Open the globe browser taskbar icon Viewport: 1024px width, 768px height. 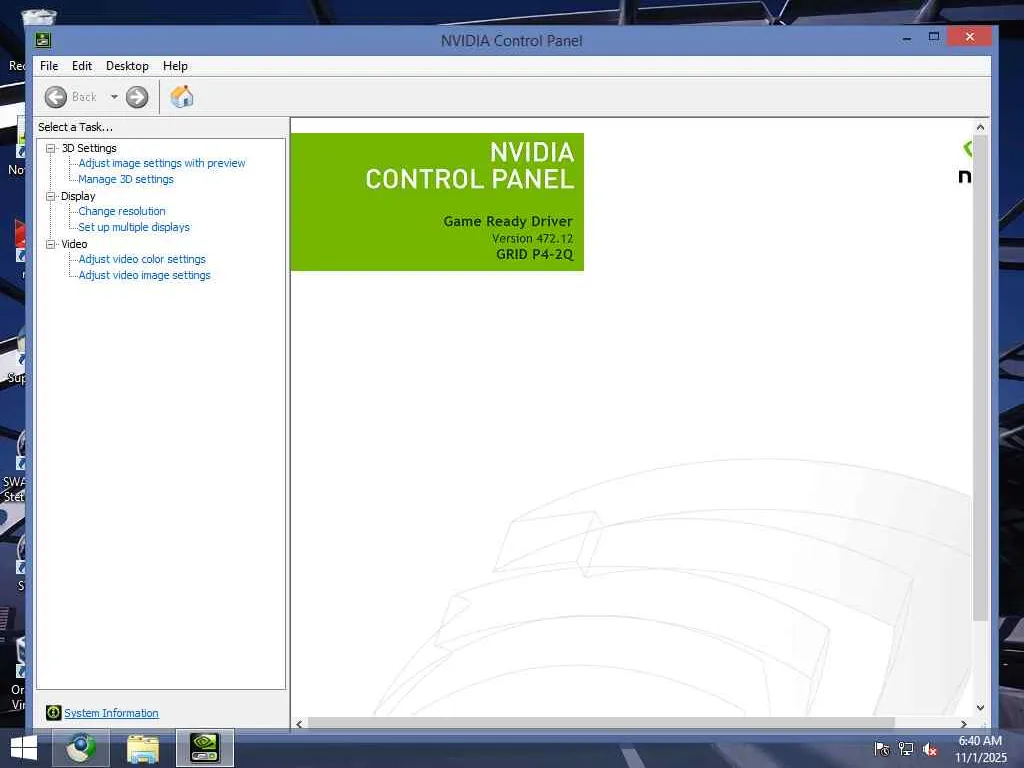81,748
